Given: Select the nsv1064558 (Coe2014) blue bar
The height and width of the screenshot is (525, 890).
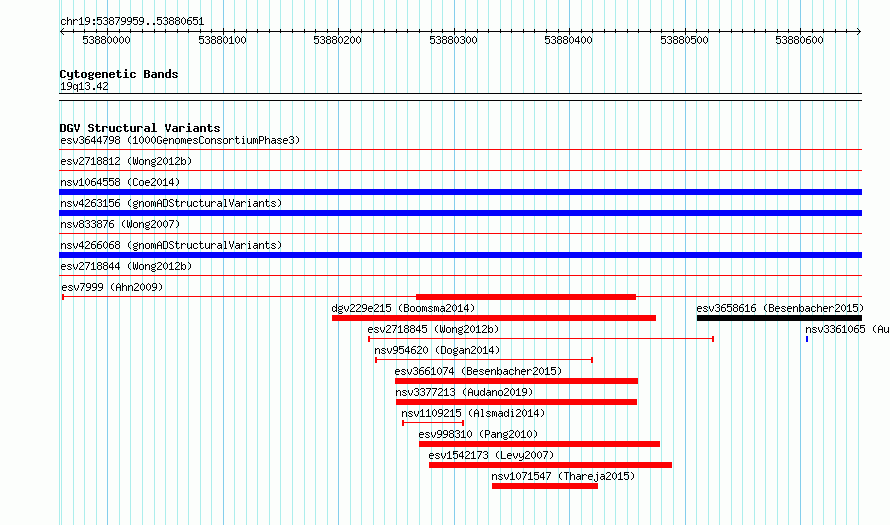Looking at the screenshot, I should pyautogui.click(x=460, y=192).
